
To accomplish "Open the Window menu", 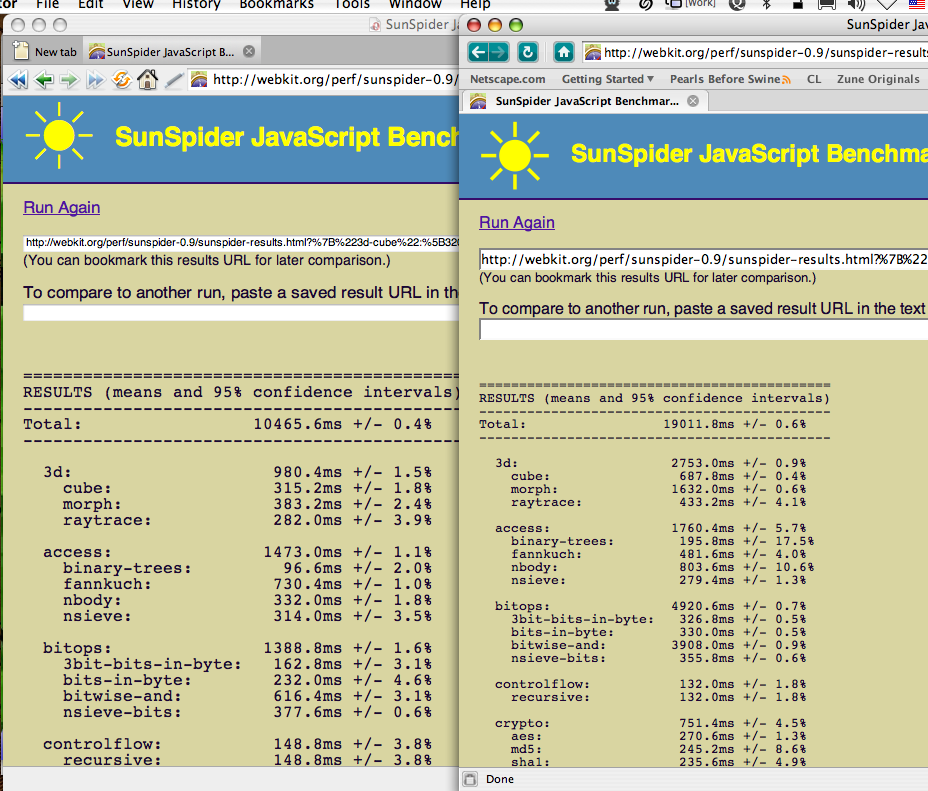I will click(x=415, y=5).
